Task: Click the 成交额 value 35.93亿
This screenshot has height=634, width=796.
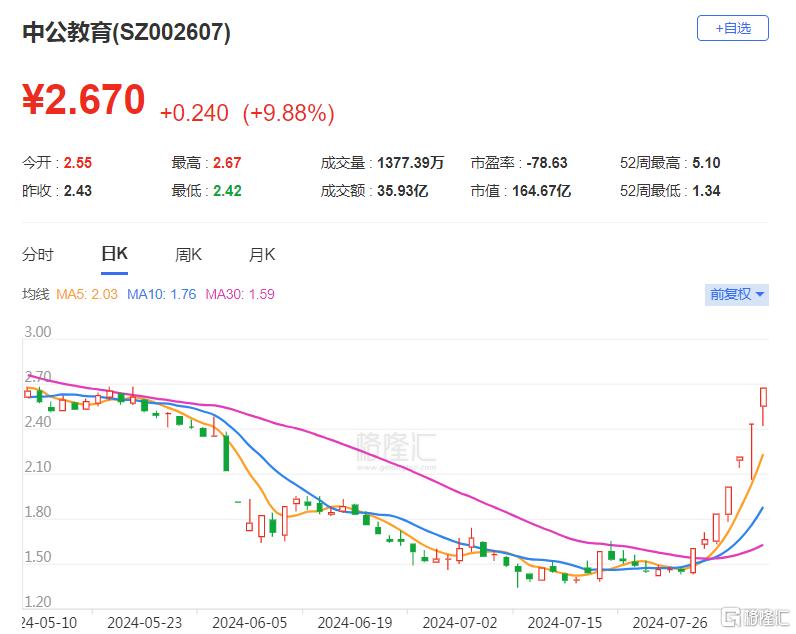Action: (x=403, y=191)
